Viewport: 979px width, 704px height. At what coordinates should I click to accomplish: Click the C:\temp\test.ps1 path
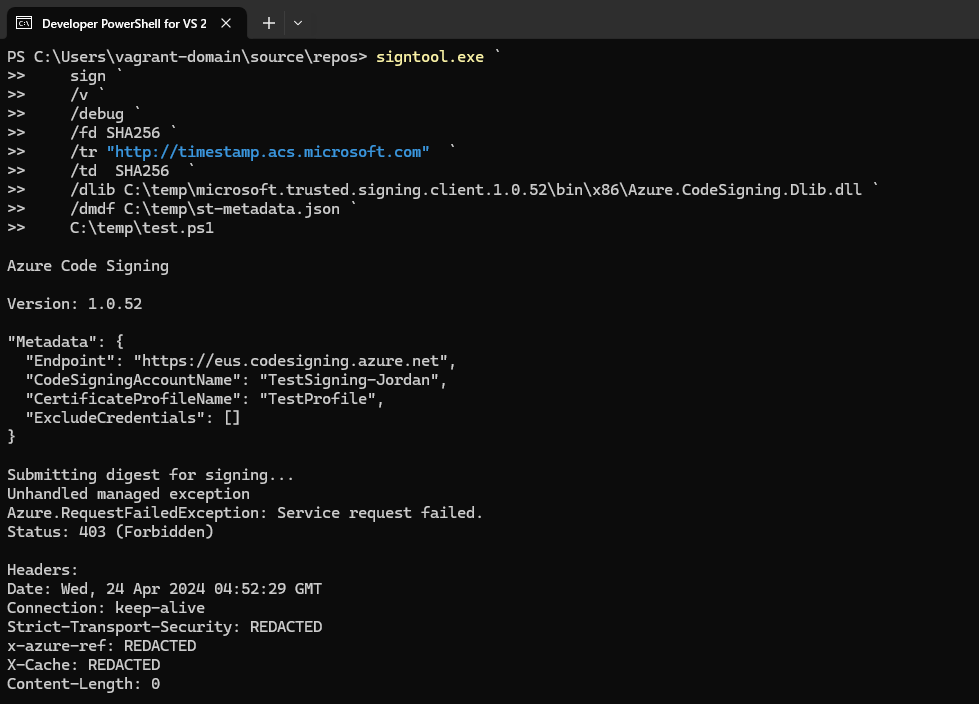142,228
